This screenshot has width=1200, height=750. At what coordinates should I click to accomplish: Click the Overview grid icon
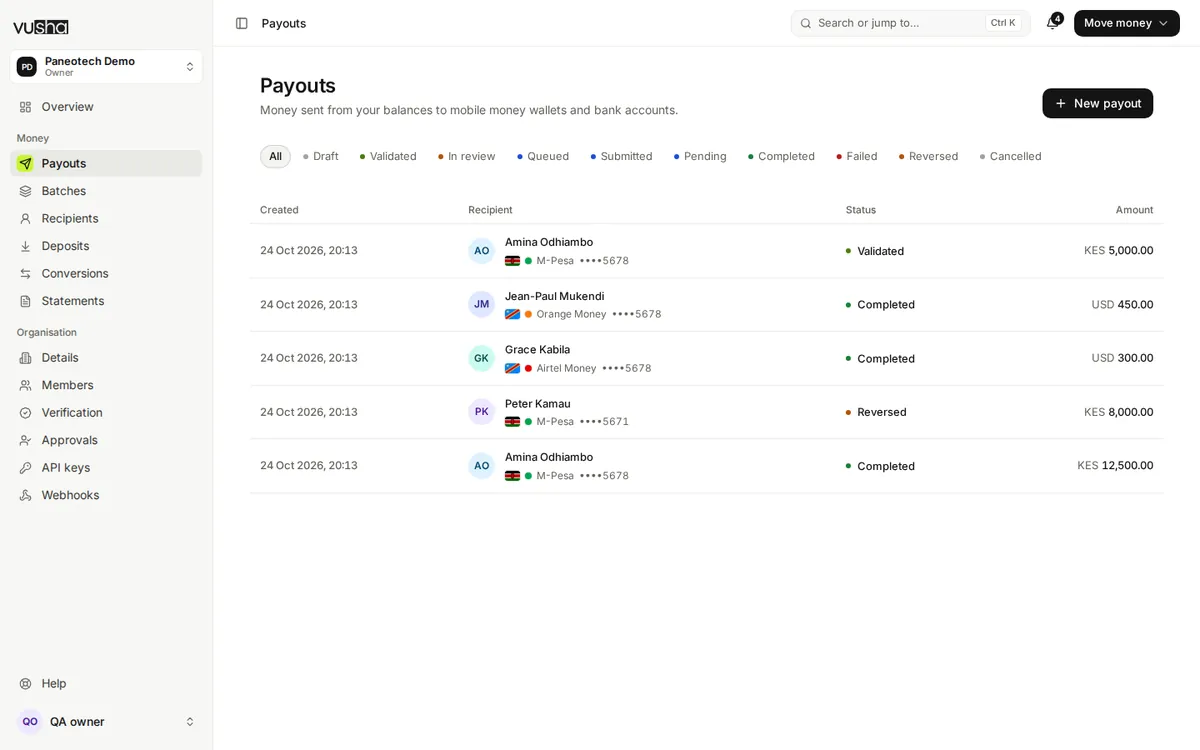pyautogui.click(x=25, y=107)
